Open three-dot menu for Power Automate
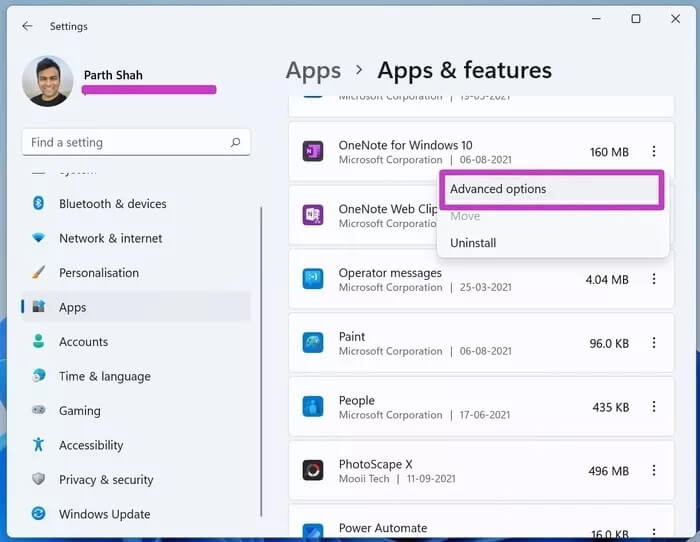This screenshot has width=700, height=542. point(654,532)
